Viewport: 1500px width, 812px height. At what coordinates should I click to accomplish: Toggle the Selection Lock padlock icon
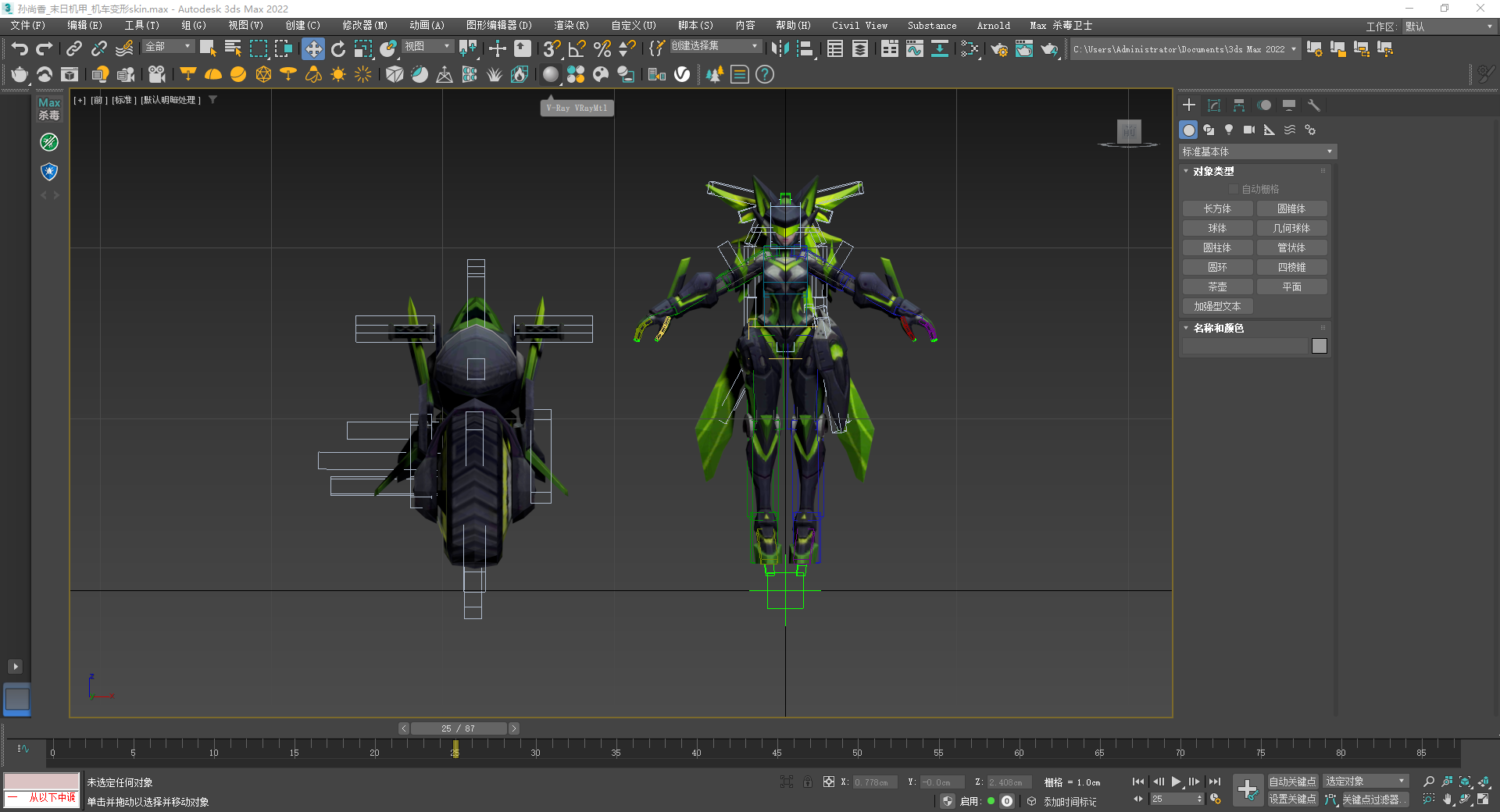click(x=808, y=782)
